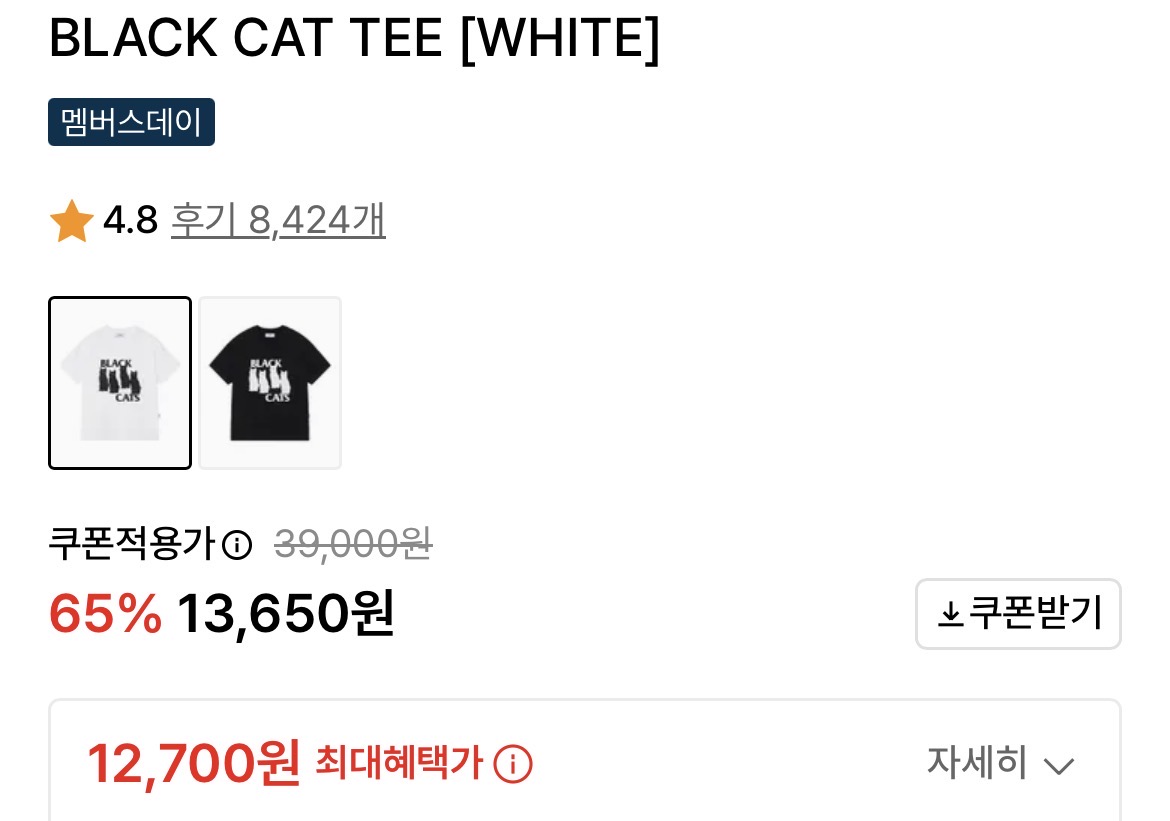
Task: Select the white tee color thumbnail
Action: click(120, 383)
